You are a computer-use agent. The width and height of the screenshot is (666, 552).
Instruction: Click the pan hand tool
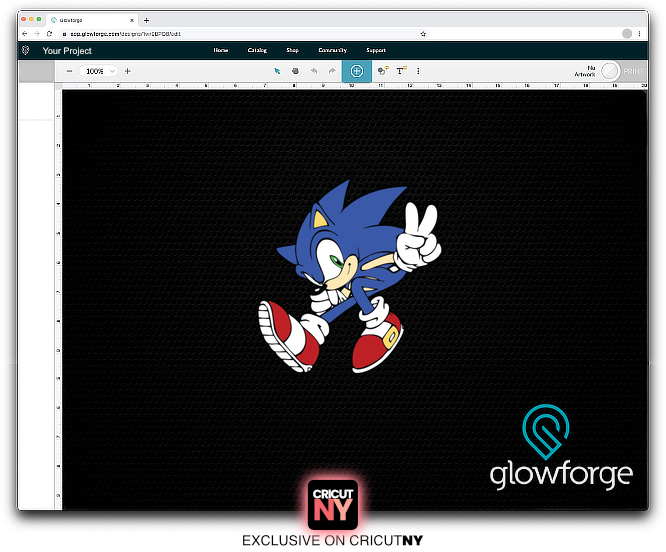(295, 71)
